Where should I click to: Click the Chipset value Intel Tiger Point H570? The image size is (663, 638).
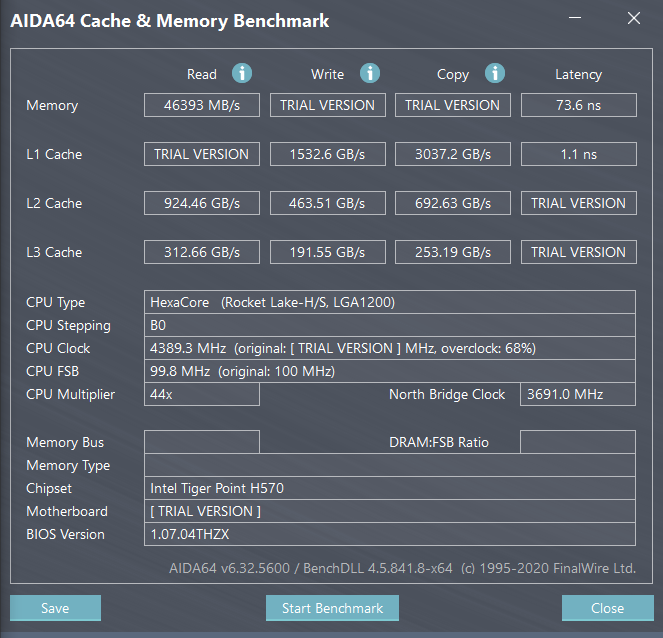pos(390,488)
